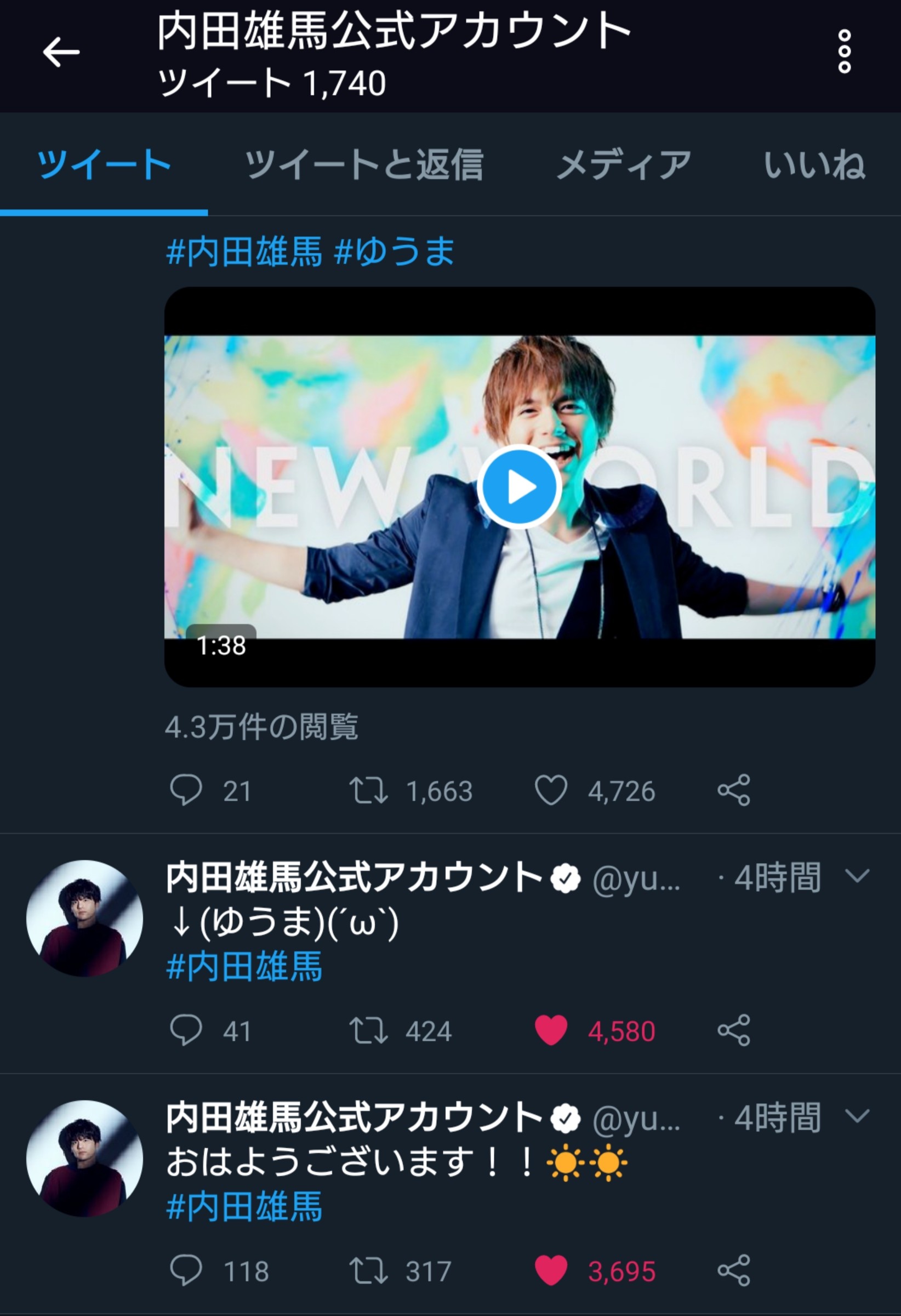This screenshot has height=1316, width=901.
Task: Tap the retweet icon showing 424
Action: click(368, 1030)
